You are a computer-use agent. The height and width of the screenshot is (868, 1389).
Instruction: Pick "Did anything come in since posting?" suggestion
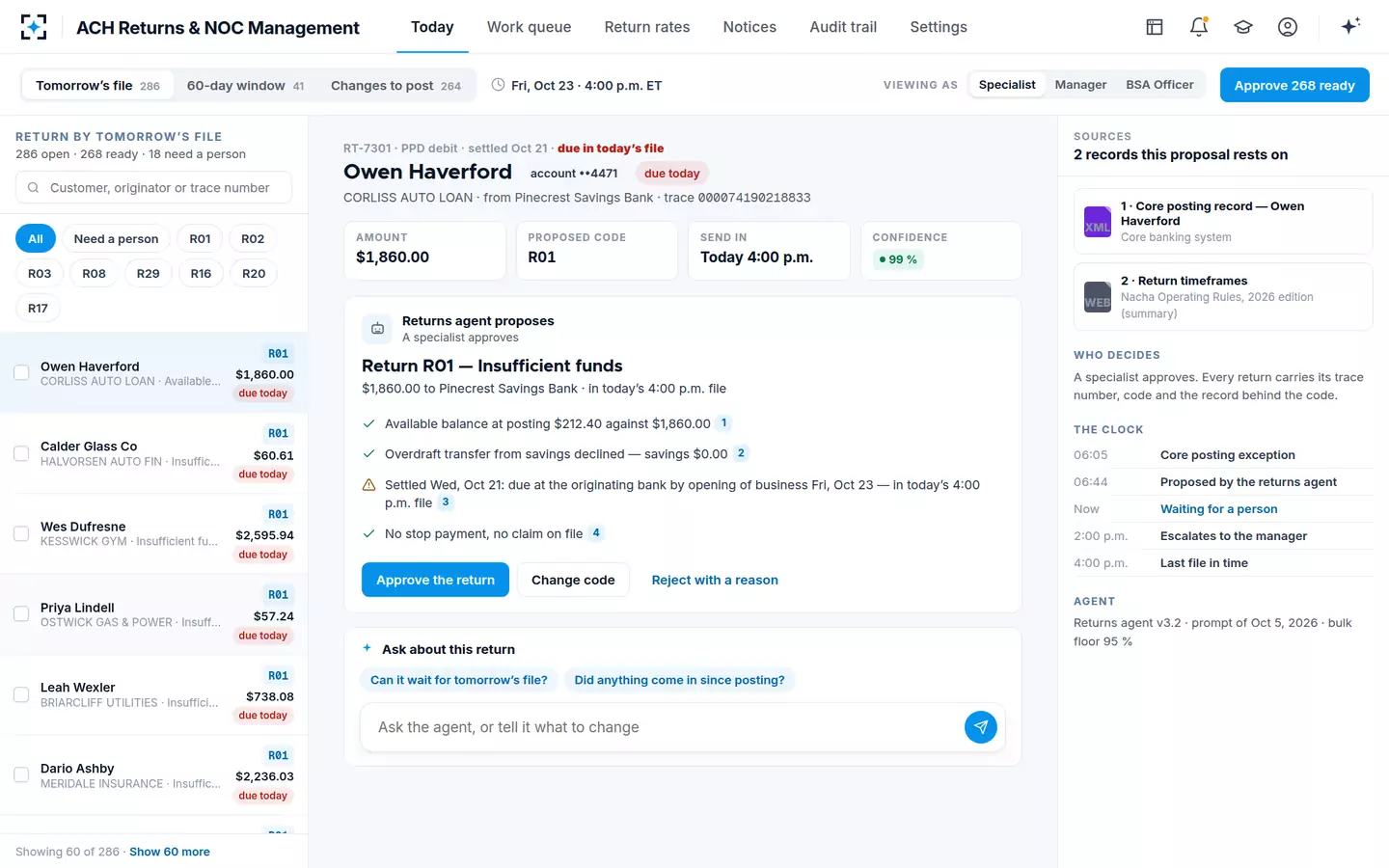(679, 680)
